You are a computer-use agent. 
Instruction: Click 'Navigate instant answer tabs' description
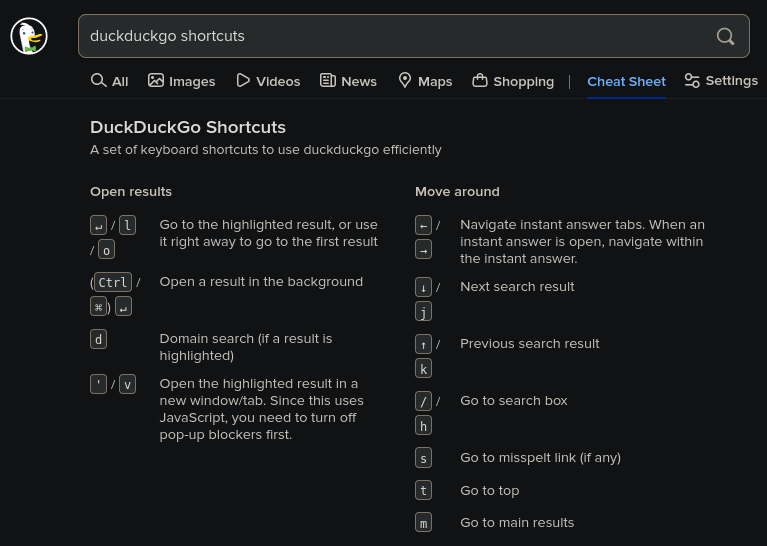click(582, 242)
